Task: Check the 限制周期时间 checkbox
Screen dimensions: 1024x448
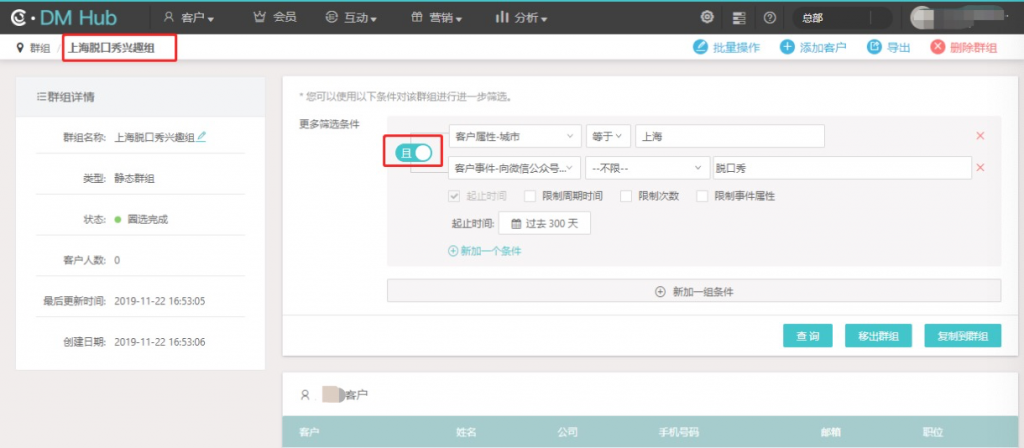Action: coord(530,196)
